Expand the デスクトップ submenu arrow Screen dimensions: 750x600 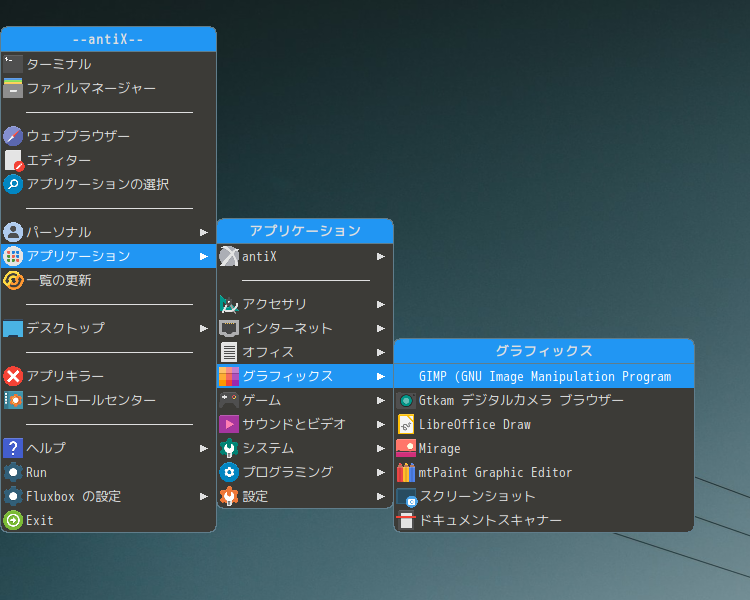(204, 328)
